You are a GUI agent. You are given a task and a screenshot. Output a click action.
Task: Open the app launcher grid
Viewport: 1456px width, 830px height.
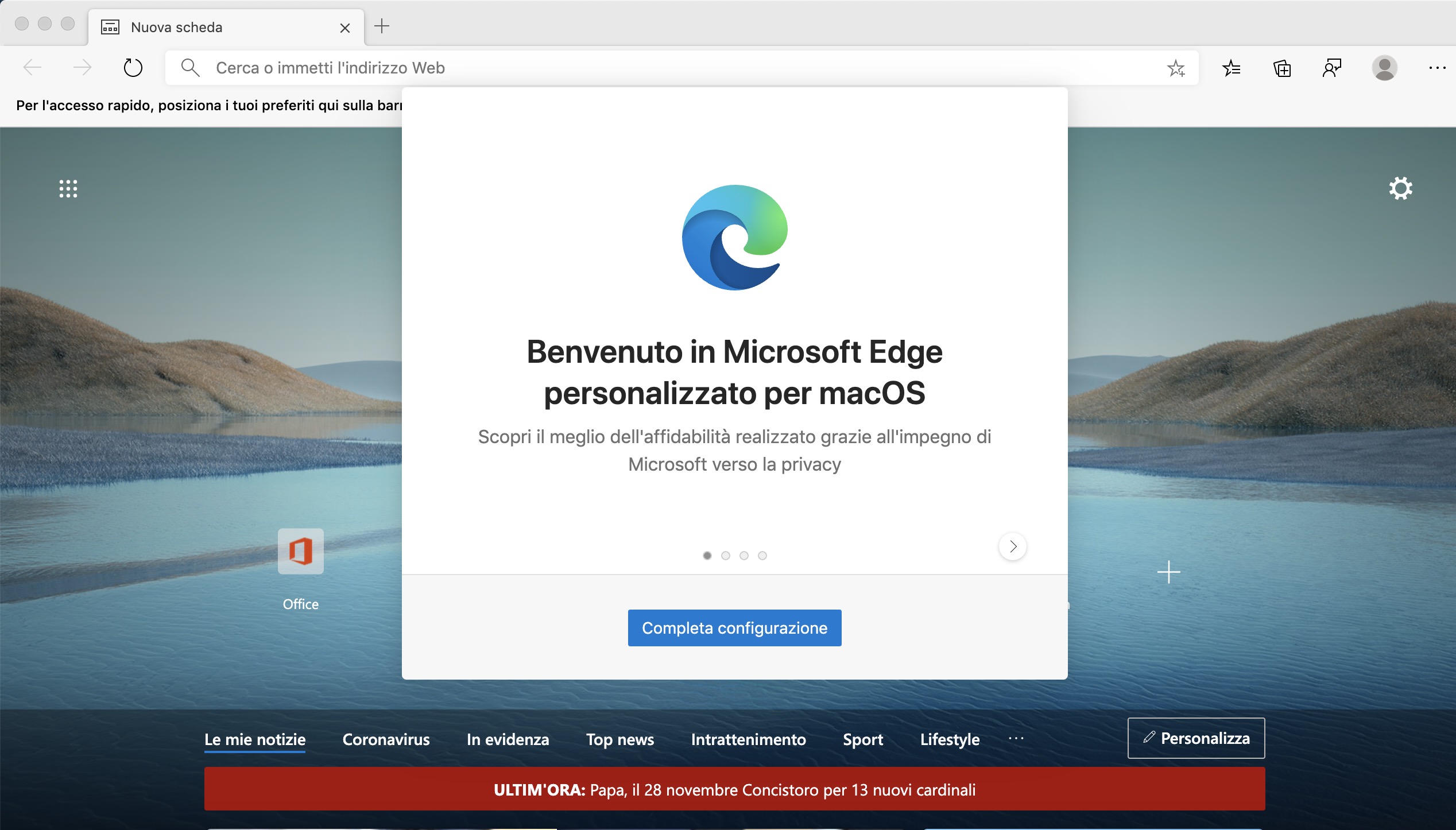(x=68, y=188)
